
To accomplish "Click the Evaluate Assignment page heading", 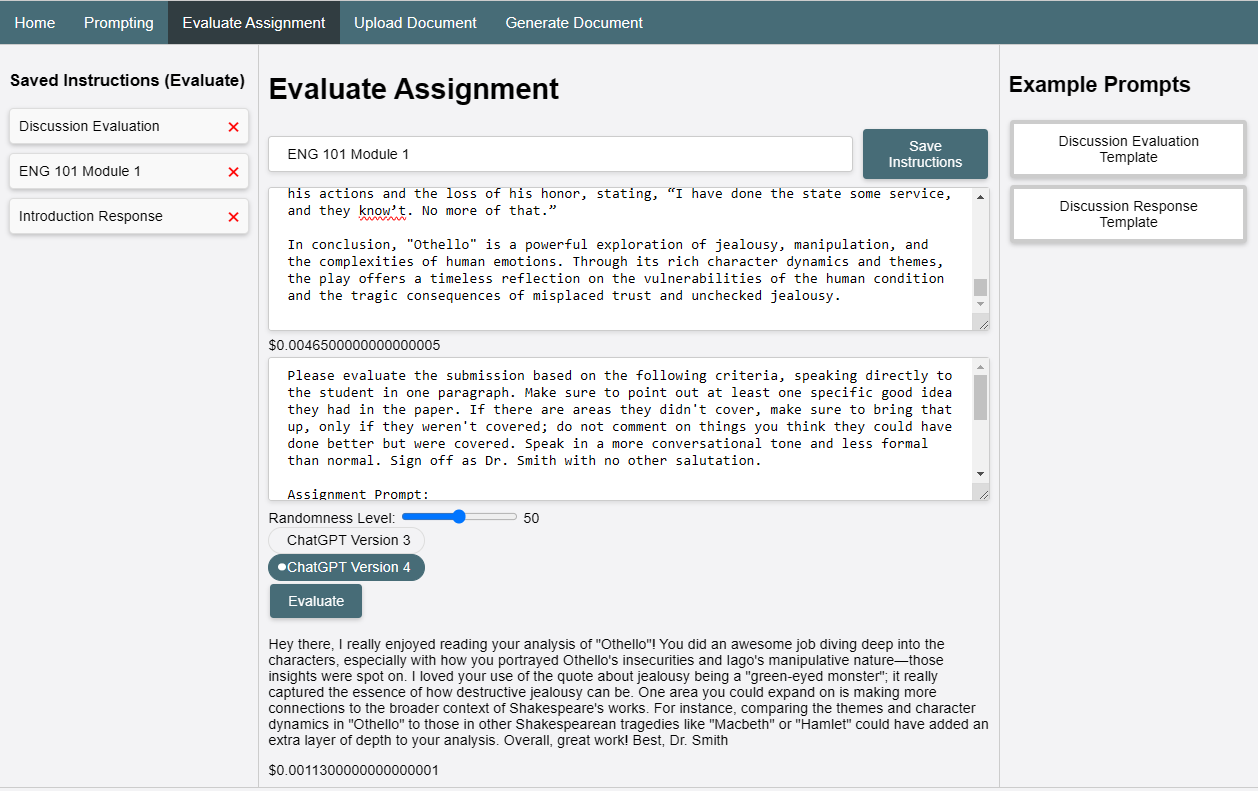I will click(x=414, y=89).
